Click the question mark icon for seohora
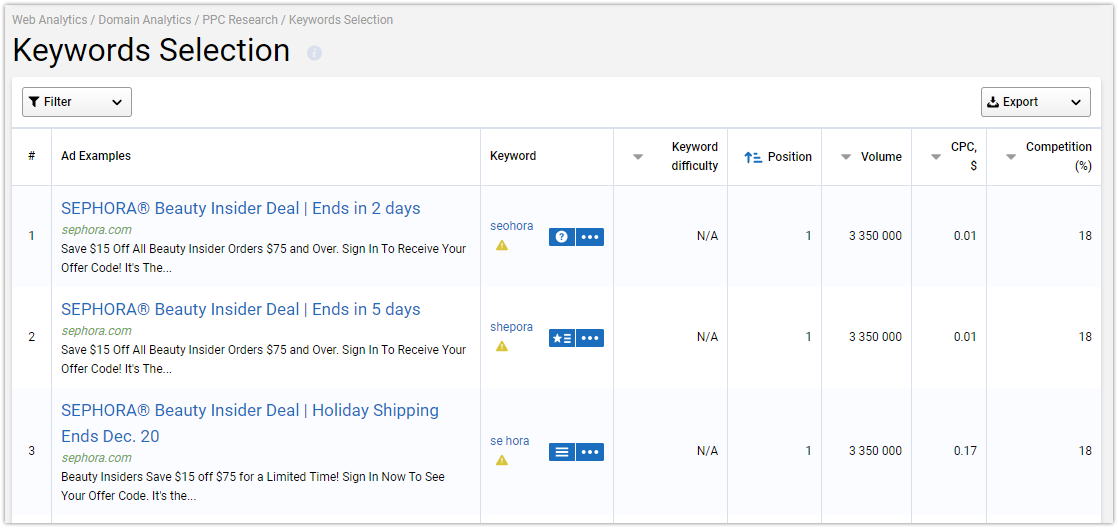Viewport: 1118px width, 528px height. coord(562,237)
